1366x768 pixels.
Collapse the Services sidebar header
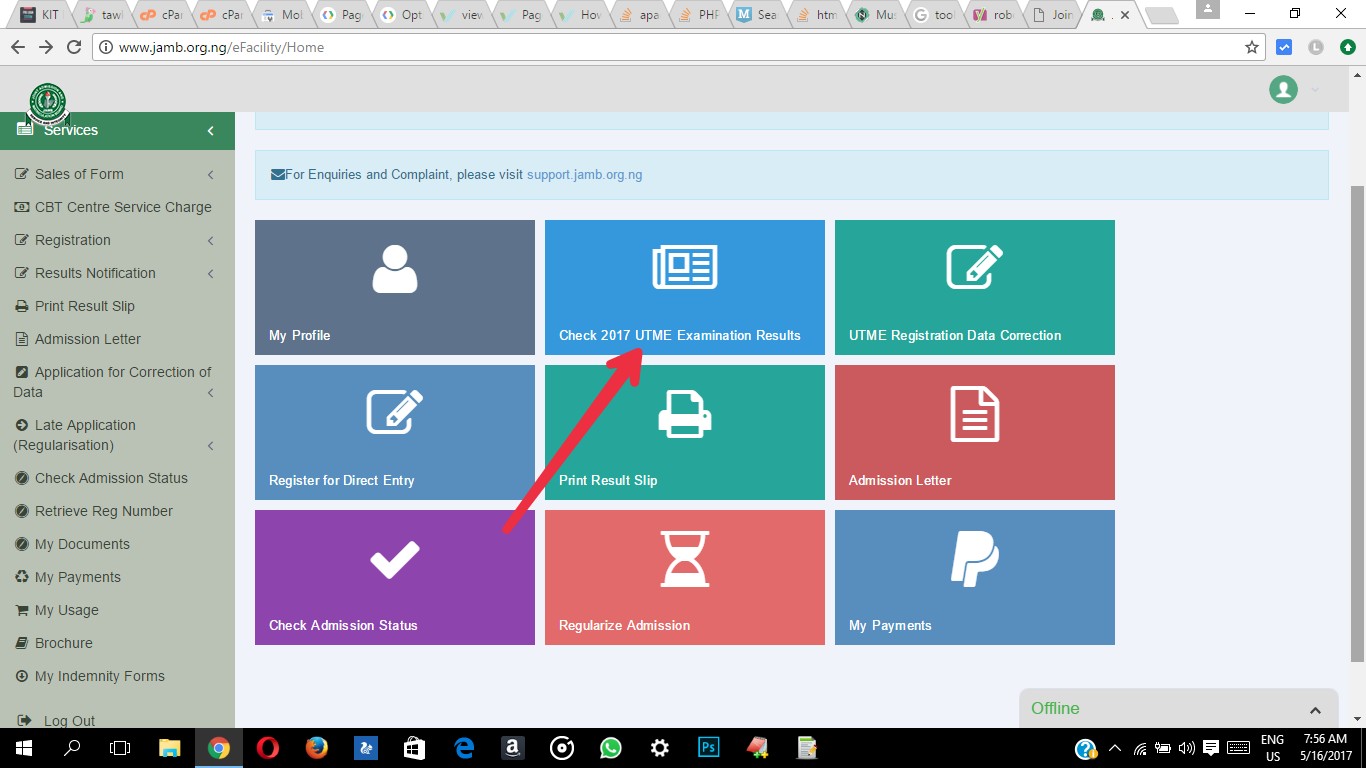click(117, 130)
